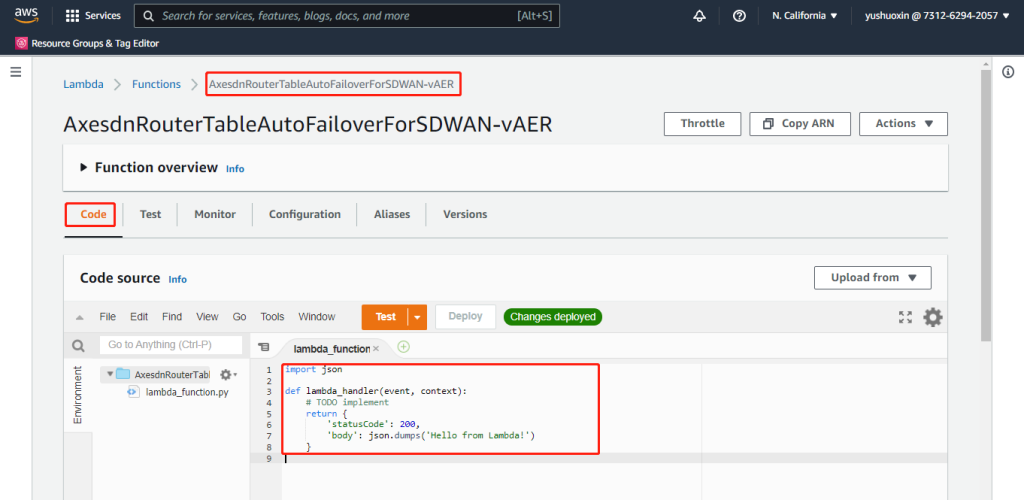1024x500 pixels.
Task: Open the Upload from dropdown
Action: click(x=873, y=277)
